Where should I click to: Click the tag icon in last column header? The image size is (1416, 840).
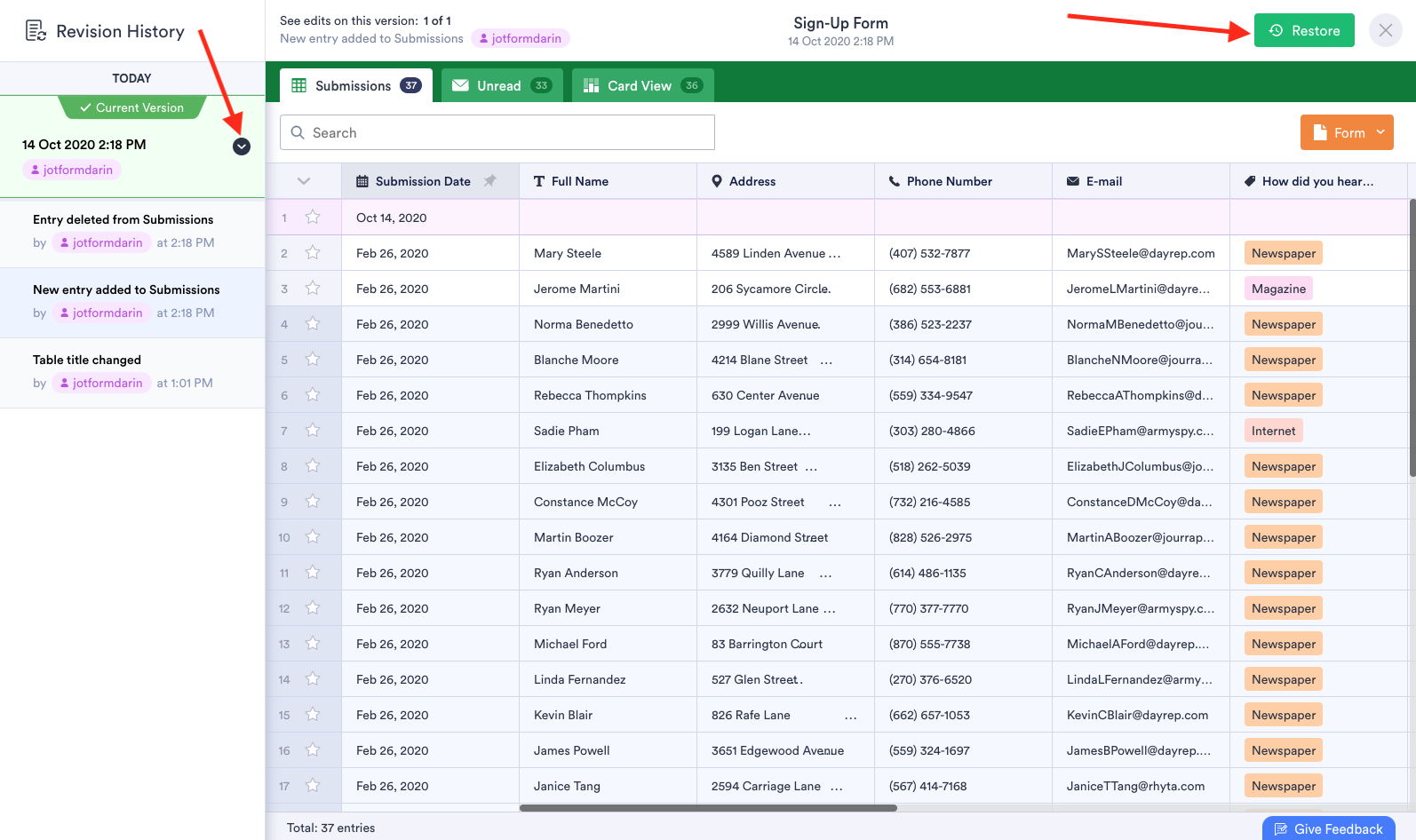pyautogui.click(x=1250, y=181)
